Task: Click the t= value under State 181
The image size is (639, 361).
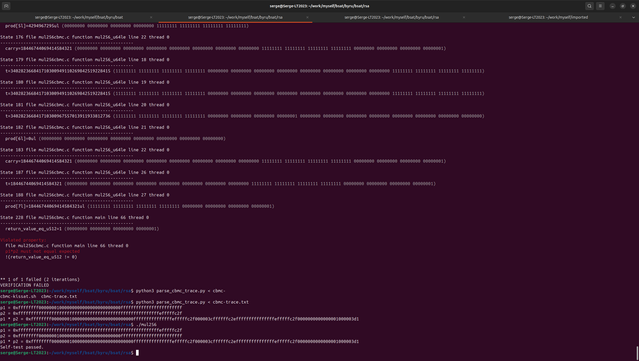Action: [x=245, y=116]
